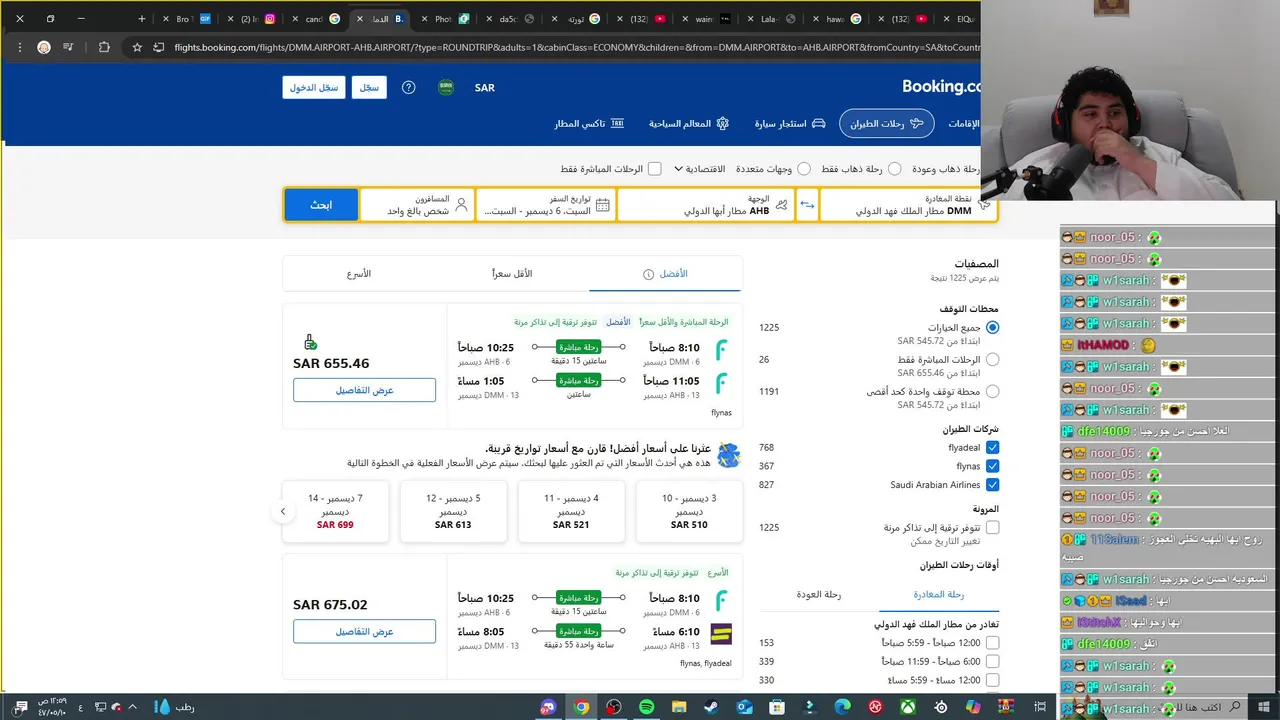Open the car rental استئجار سيارة section

789,123
